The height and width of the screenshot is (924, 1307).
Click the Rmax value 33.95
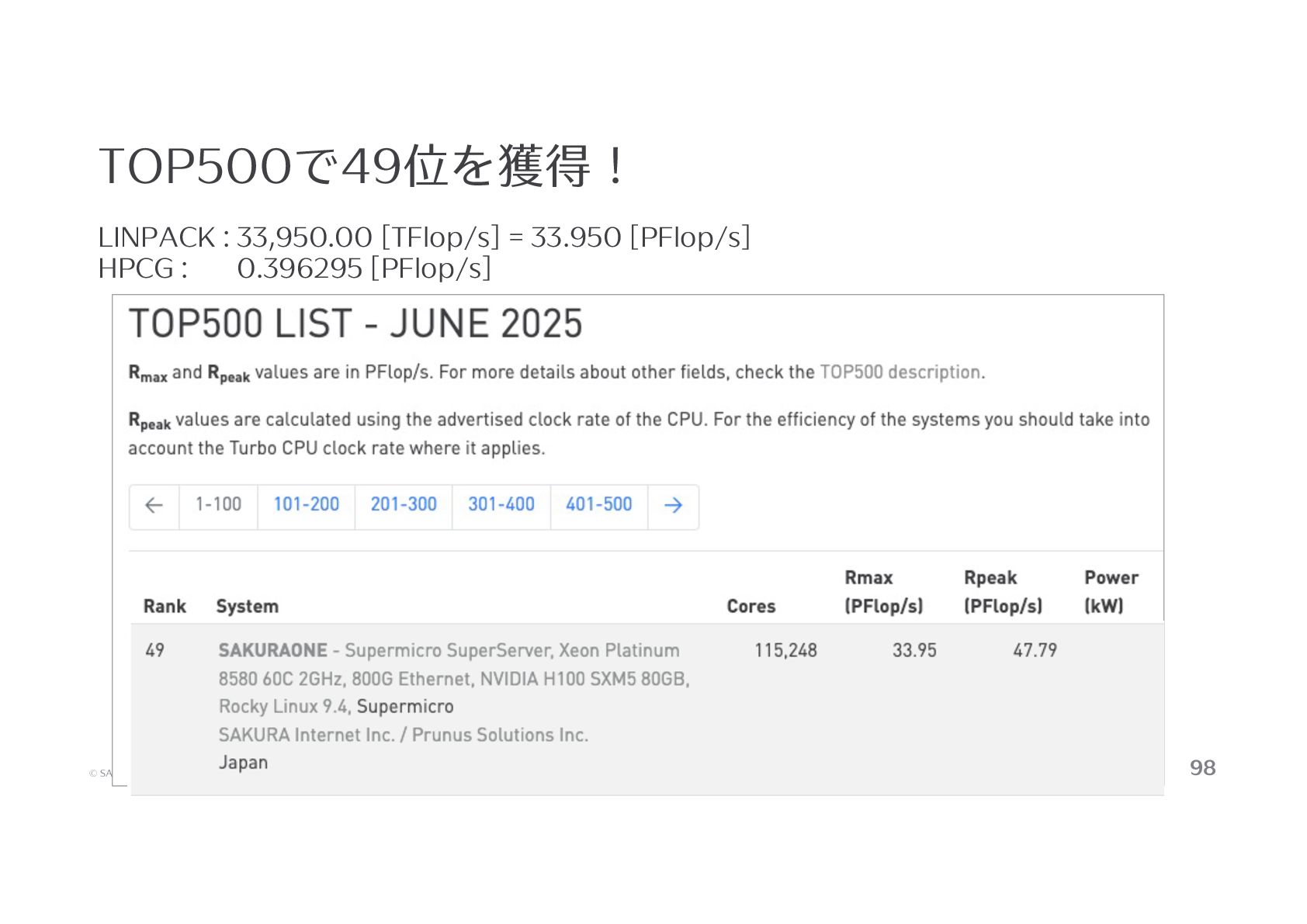click(914, 650)
